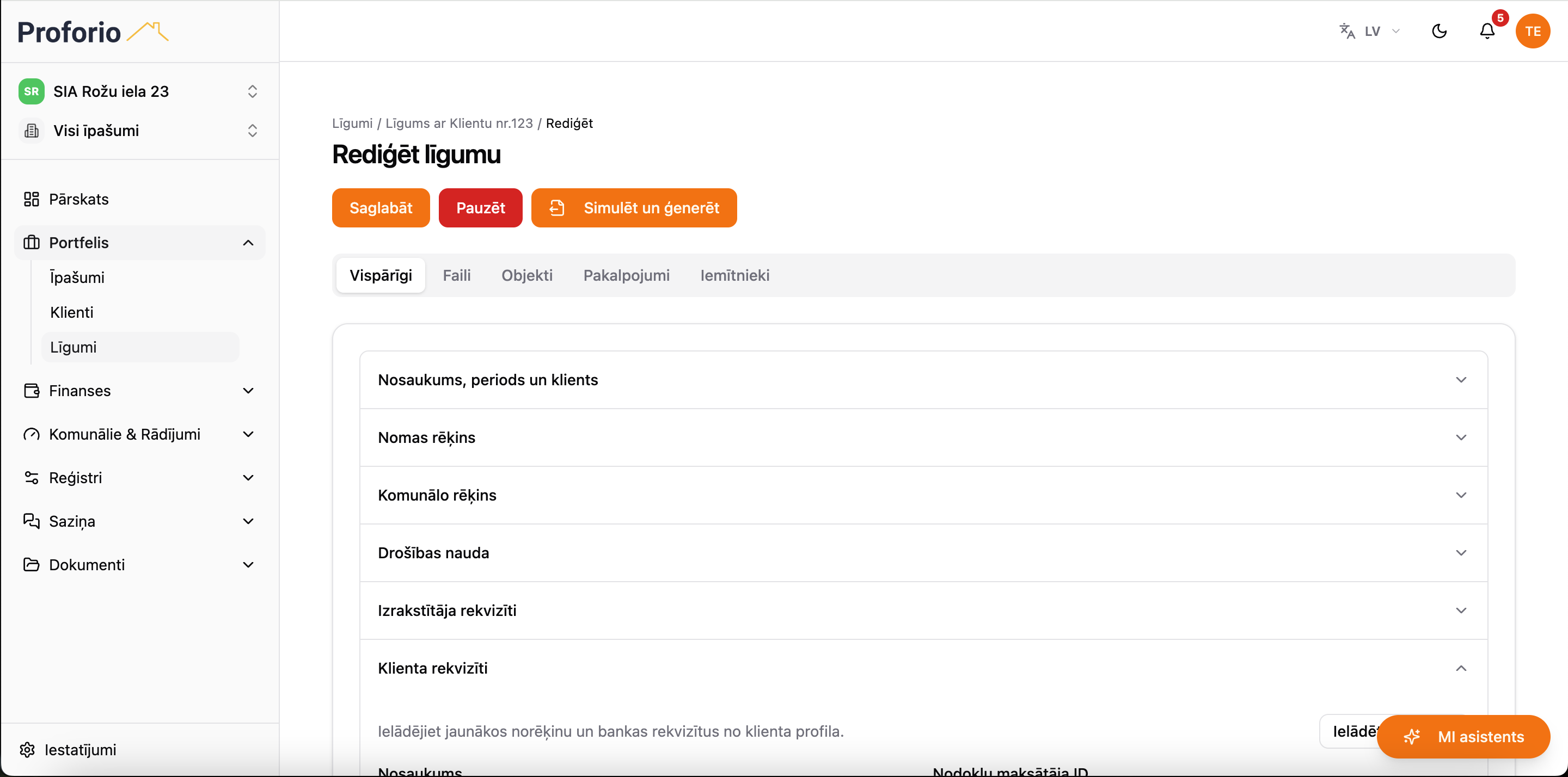Image resolution: width=1568 pixels, height=777 pixels.
Task: Open Līgums ar Klientu nr.123 breadcrumb
Action: [x=459, y=124]
